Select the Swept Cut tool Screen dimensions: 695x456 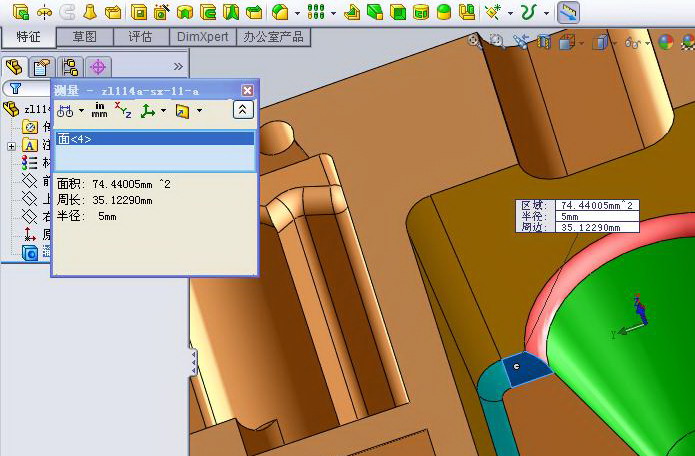point(208,12)
